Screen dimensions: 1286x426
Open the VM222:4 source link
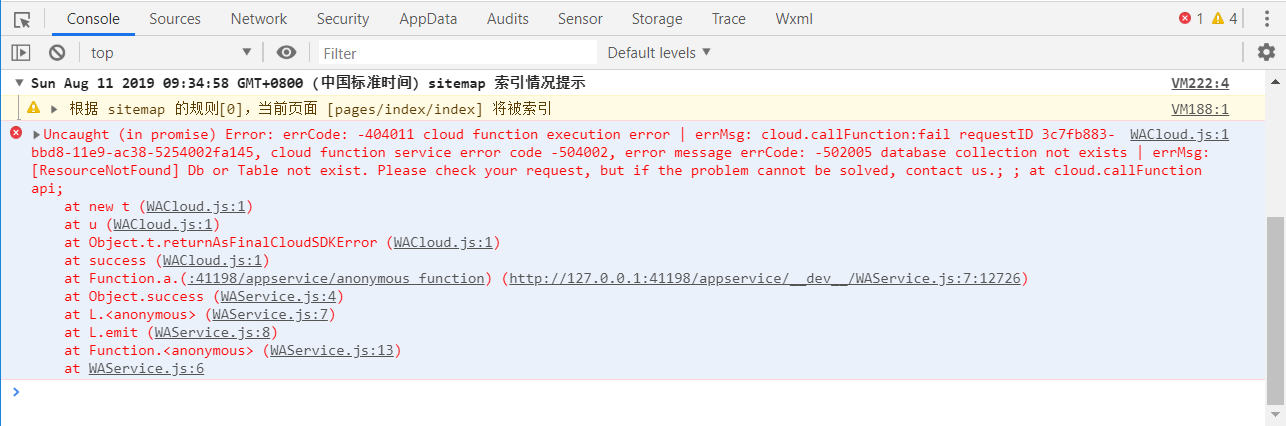1200,84
